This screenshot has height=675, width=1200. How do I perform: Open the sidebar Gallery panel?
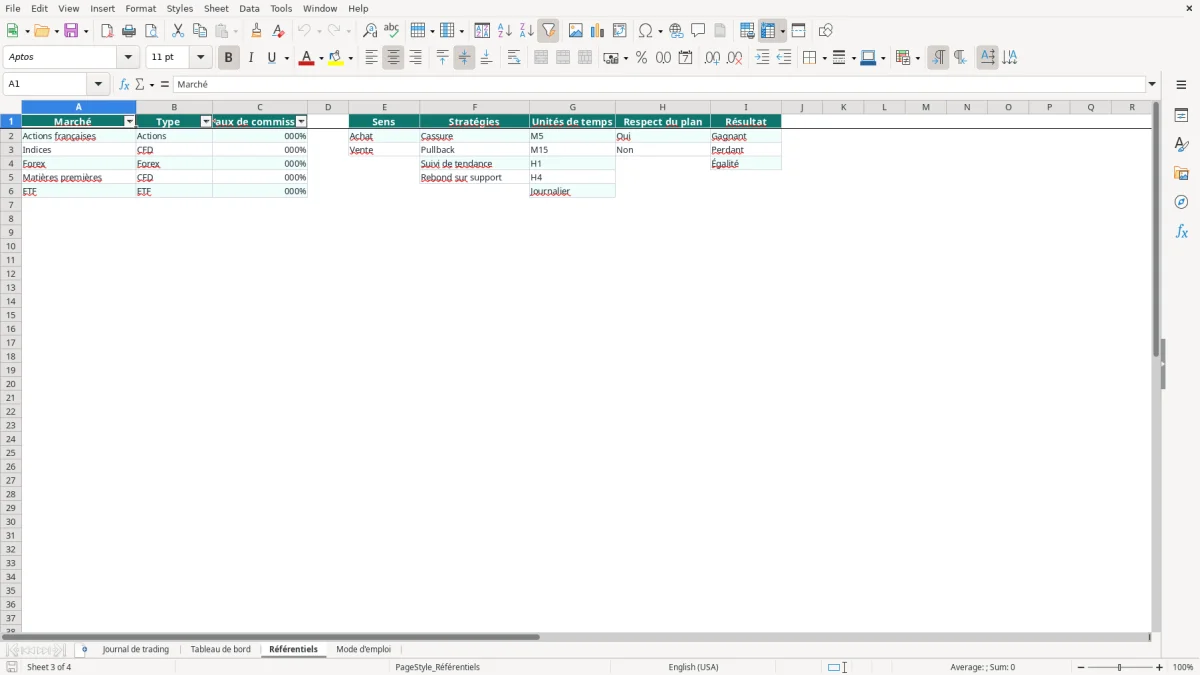click(x=1181, y=173)
